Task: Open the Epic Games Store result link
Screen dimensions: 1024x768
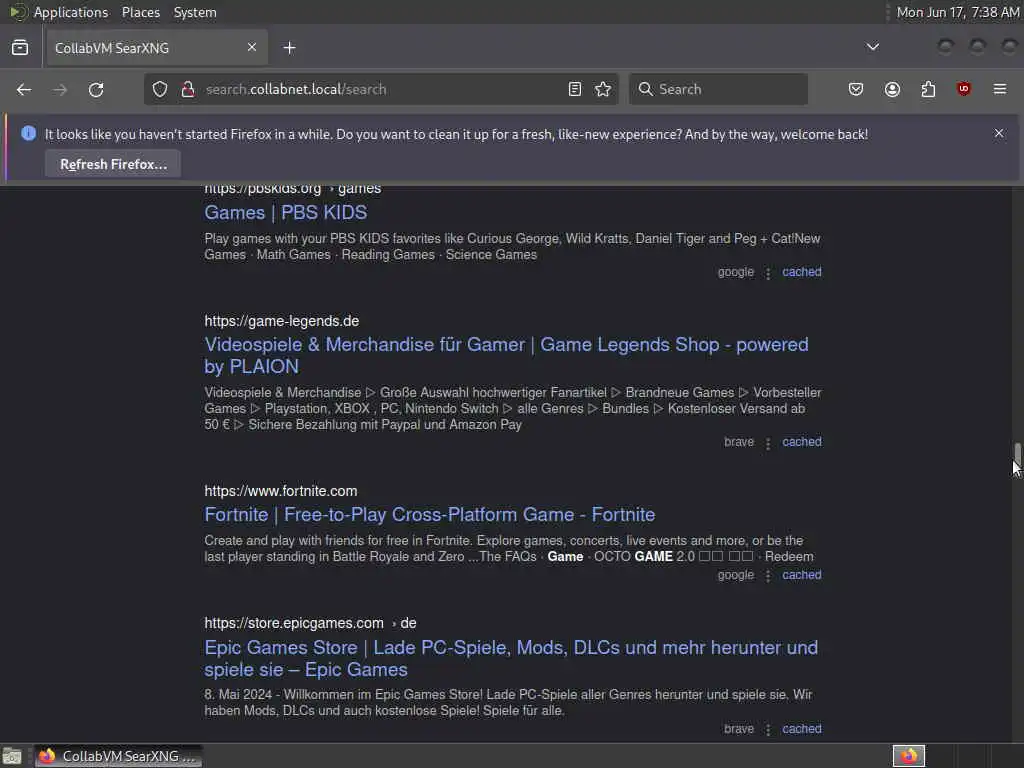Action: pos(511,658)
